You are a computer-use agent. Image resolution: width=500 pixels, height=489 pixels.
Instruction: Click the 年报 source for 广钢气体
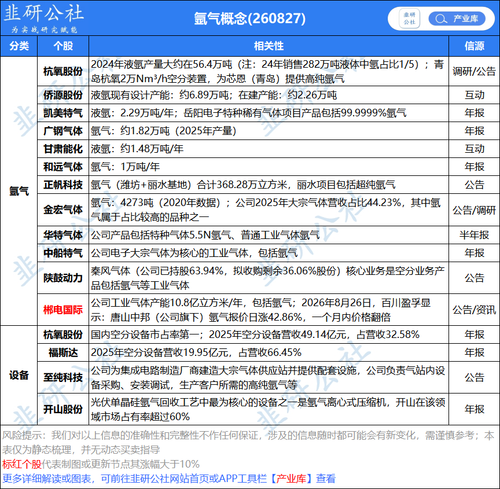[x=474, y=131]
